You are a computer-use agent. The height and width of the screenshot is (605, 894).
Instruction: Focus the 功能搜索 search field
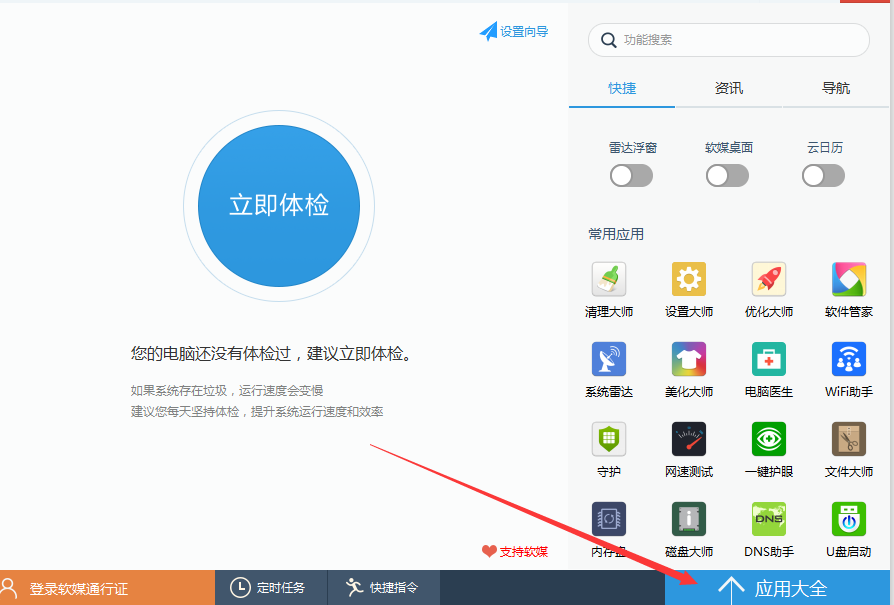point(729,40)
